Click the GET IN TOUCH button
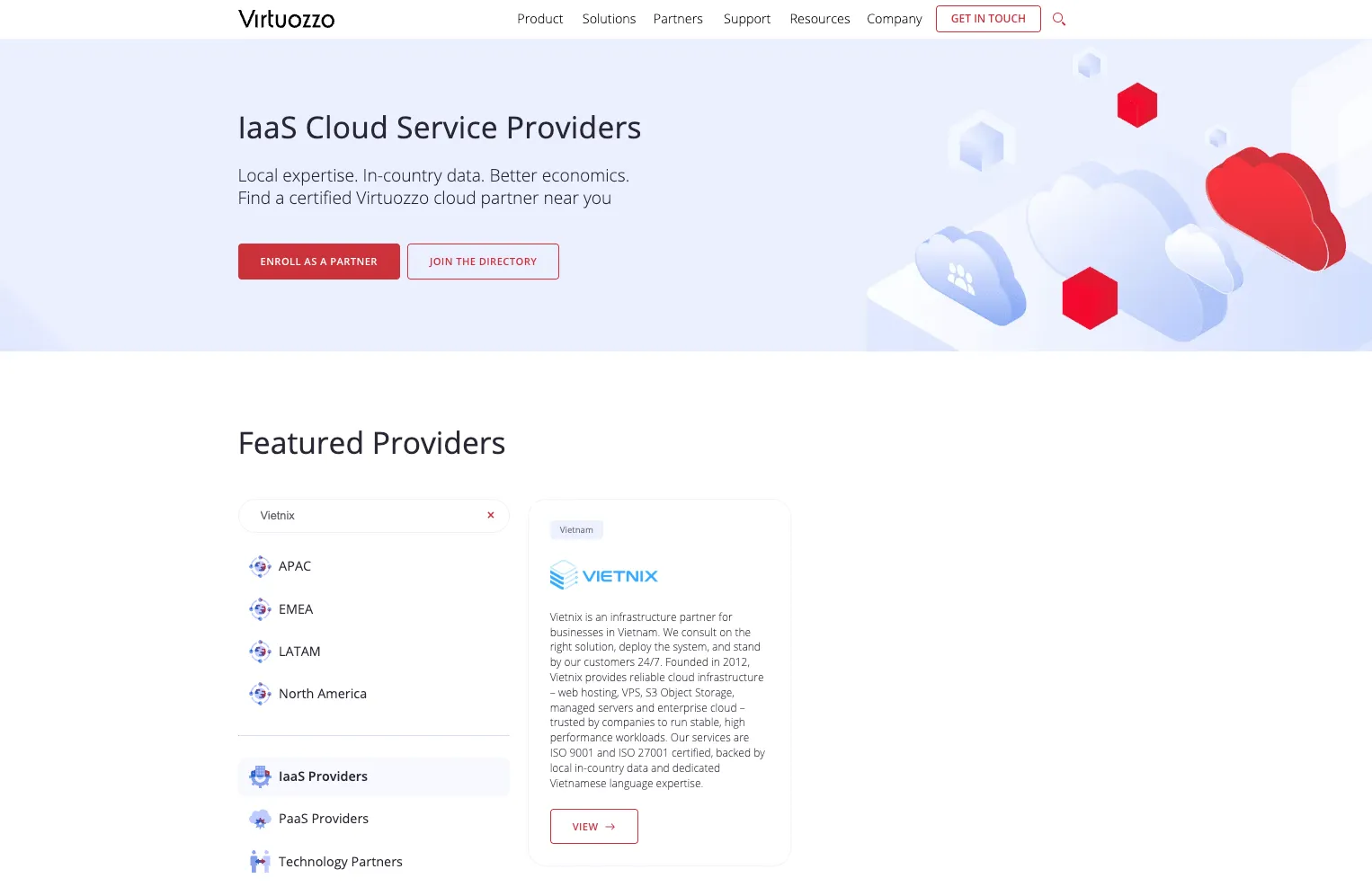This screenshot has width=1372, height=887. pos(988,19)
